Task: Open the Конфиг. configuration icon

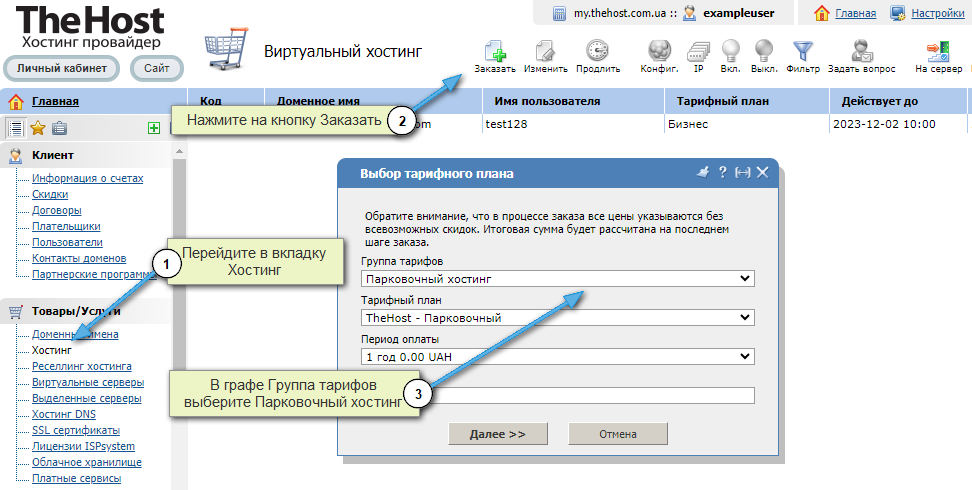Action: (x=659, y=51)
